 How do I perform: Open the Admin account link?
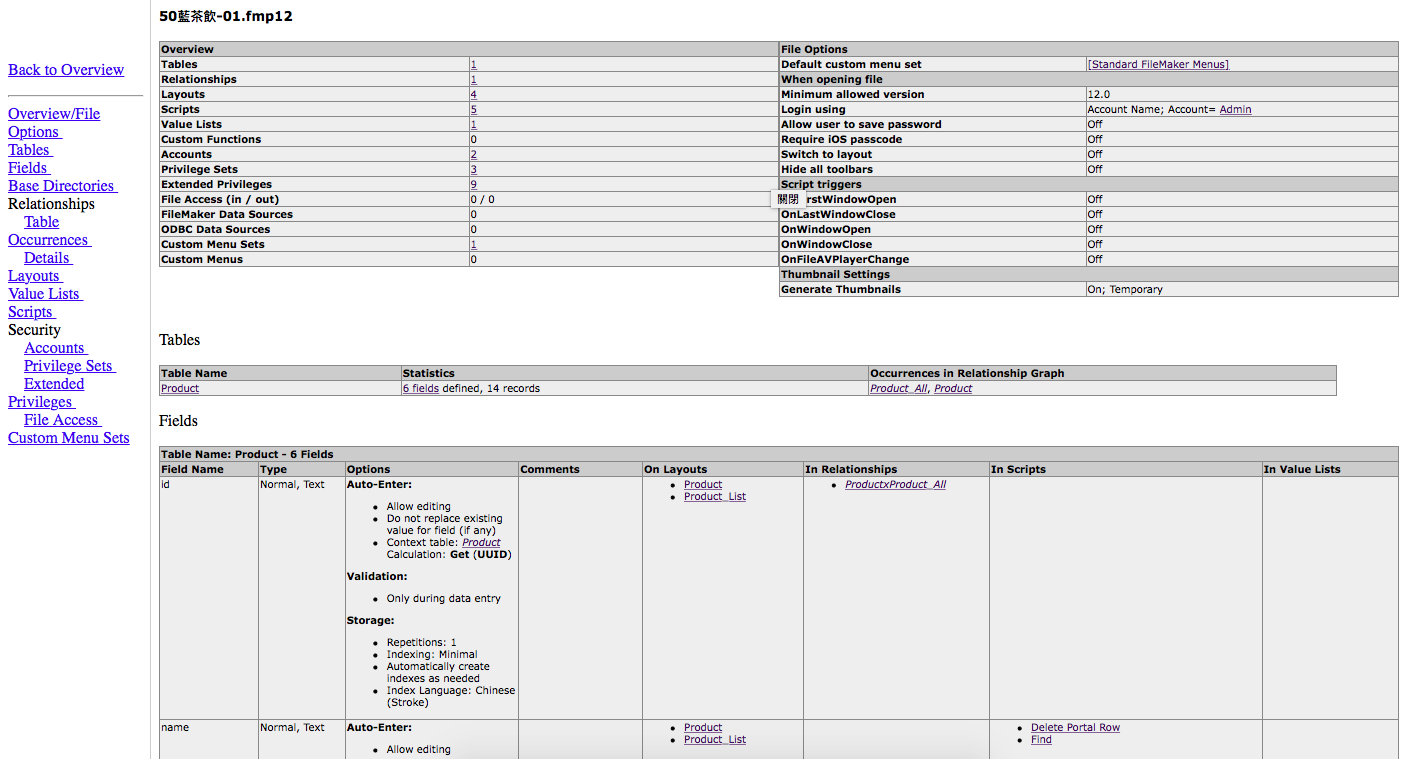pyautogui.click(x=1235, y=109)
